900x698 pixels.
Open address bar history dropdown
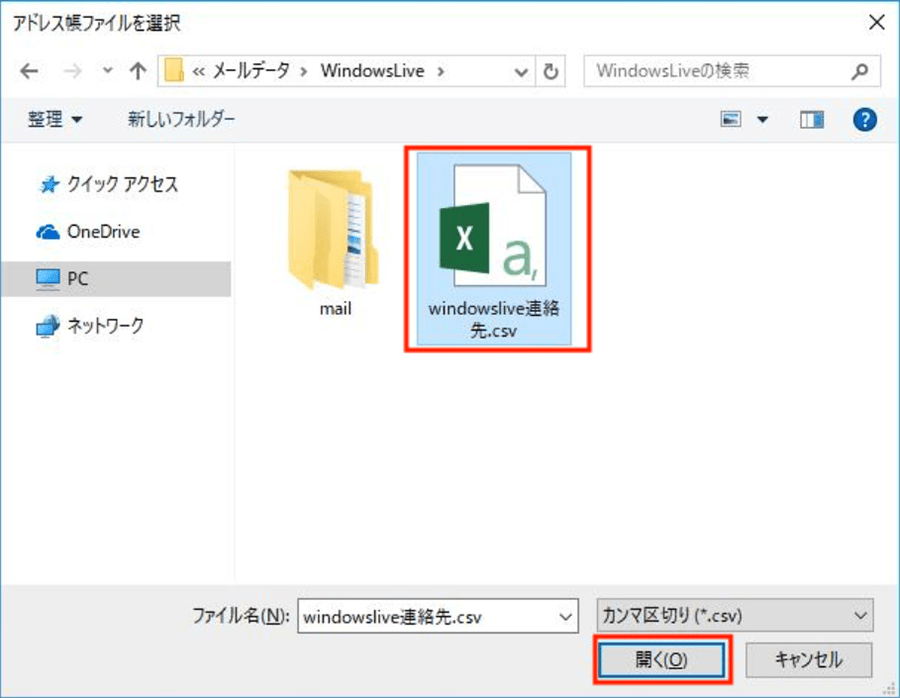(x=521, y=72)
